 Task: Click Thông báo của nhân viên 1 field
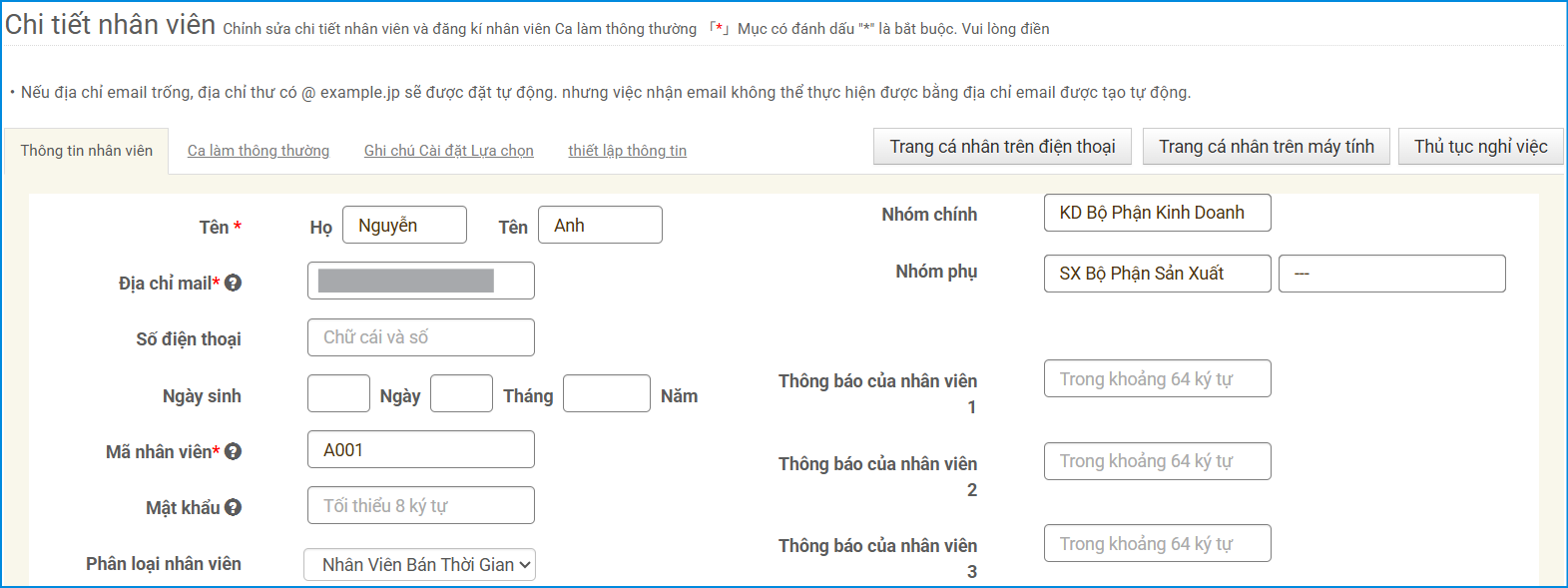click(x=1157, y=378)
